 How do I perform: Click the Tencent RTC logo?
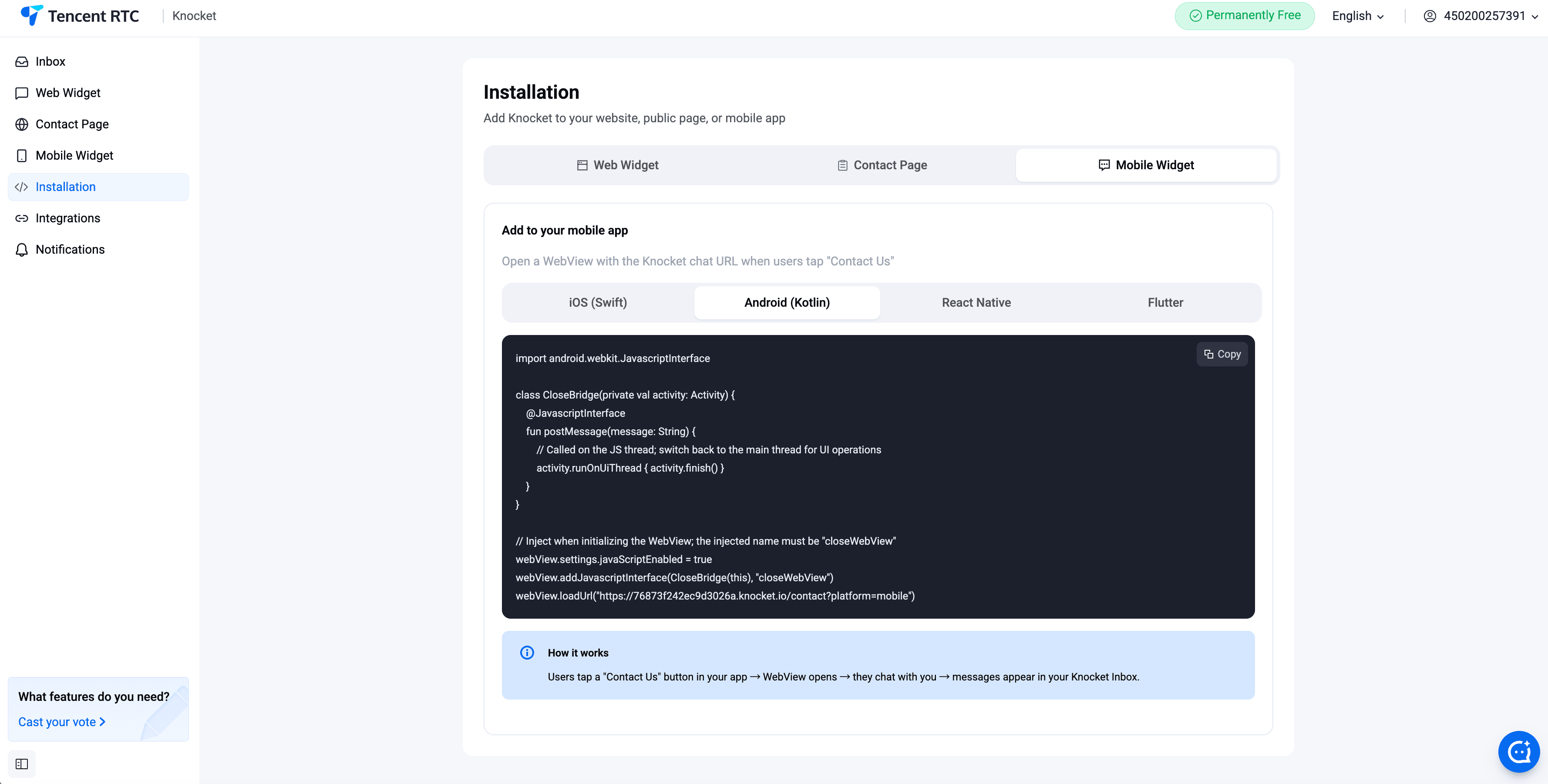tap(79, 16)
